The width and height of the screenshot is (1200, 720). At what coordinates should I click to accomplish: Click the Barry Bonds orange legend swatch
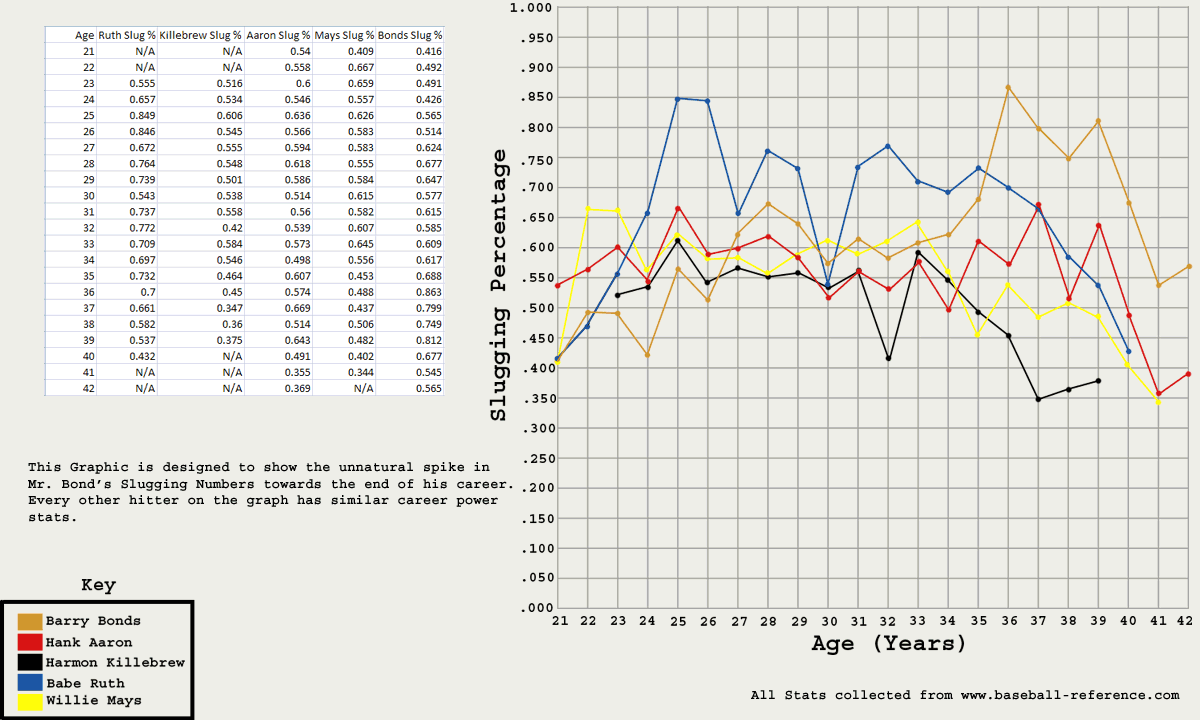click(x=30, y=622)
